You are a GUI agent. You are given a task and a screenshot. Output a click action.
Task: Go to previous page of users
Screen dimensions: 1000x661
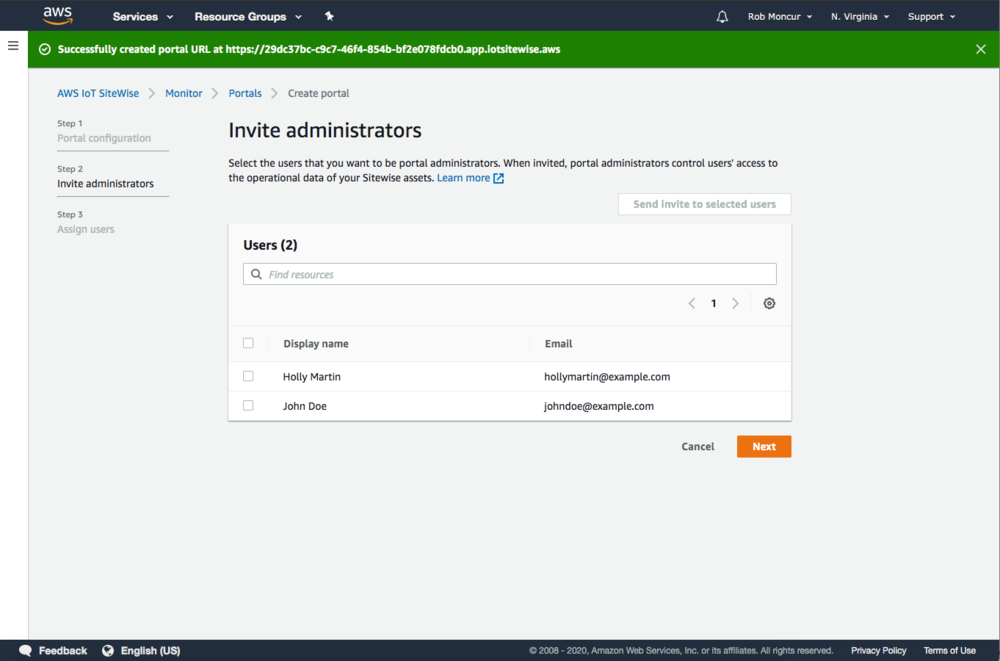tap(692, 304)
